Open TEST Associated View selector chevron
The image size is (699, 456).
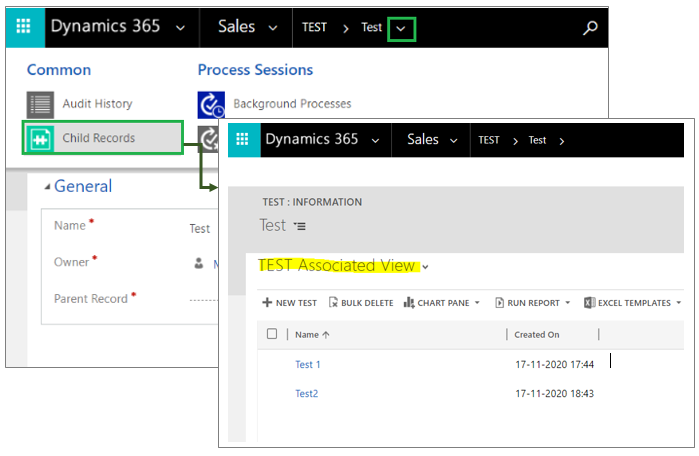tap(425, 267)
